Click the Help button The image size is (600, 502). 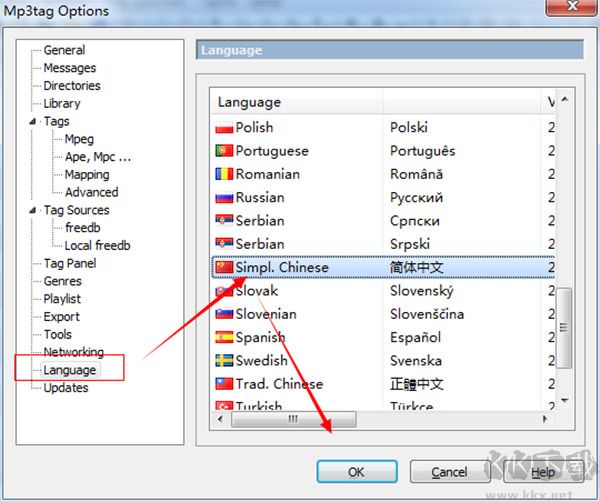point(543,472)
